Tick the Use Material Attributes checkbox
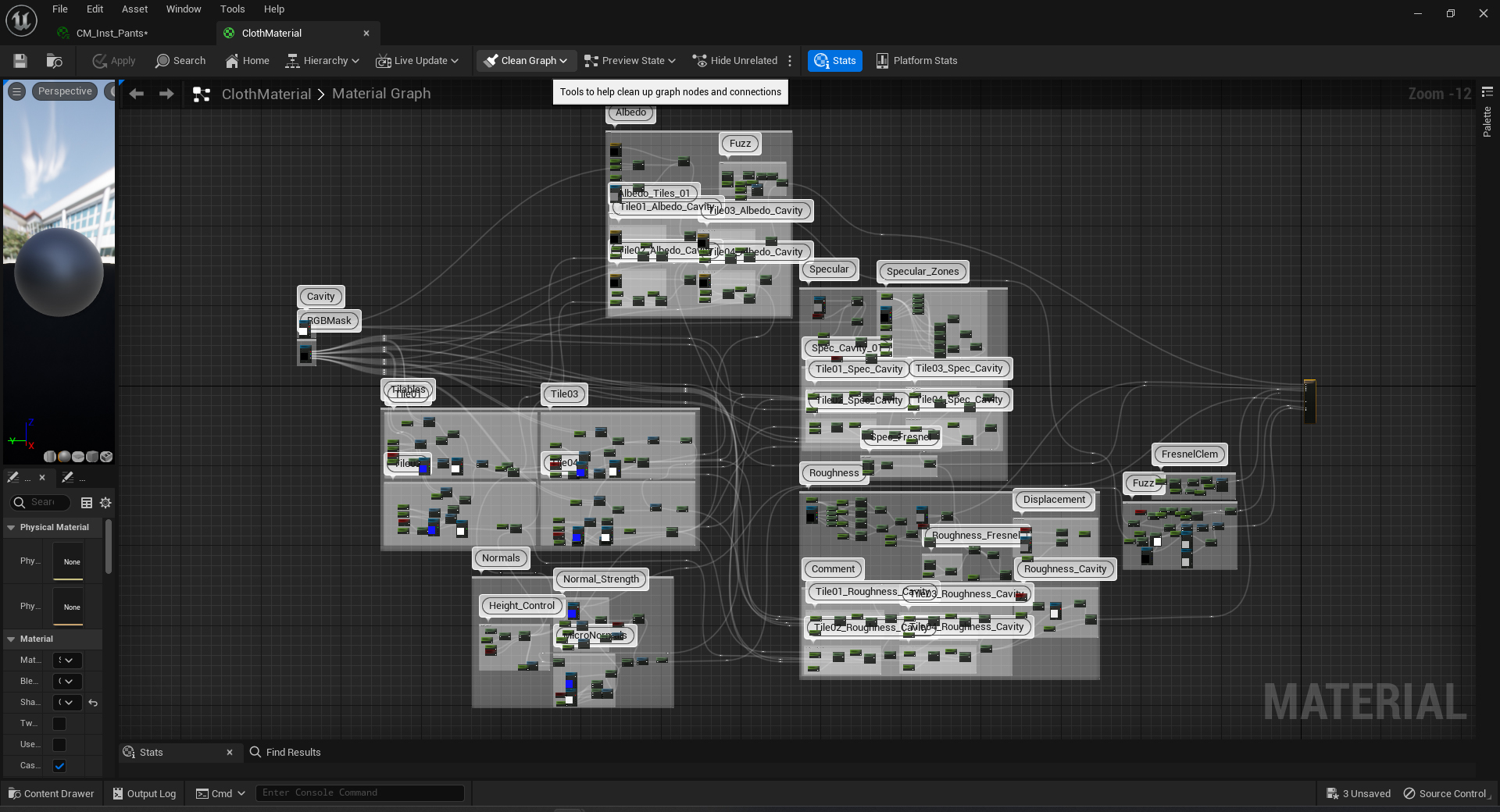This screenshot has height=812, width=1500. (x=59, y=745)
